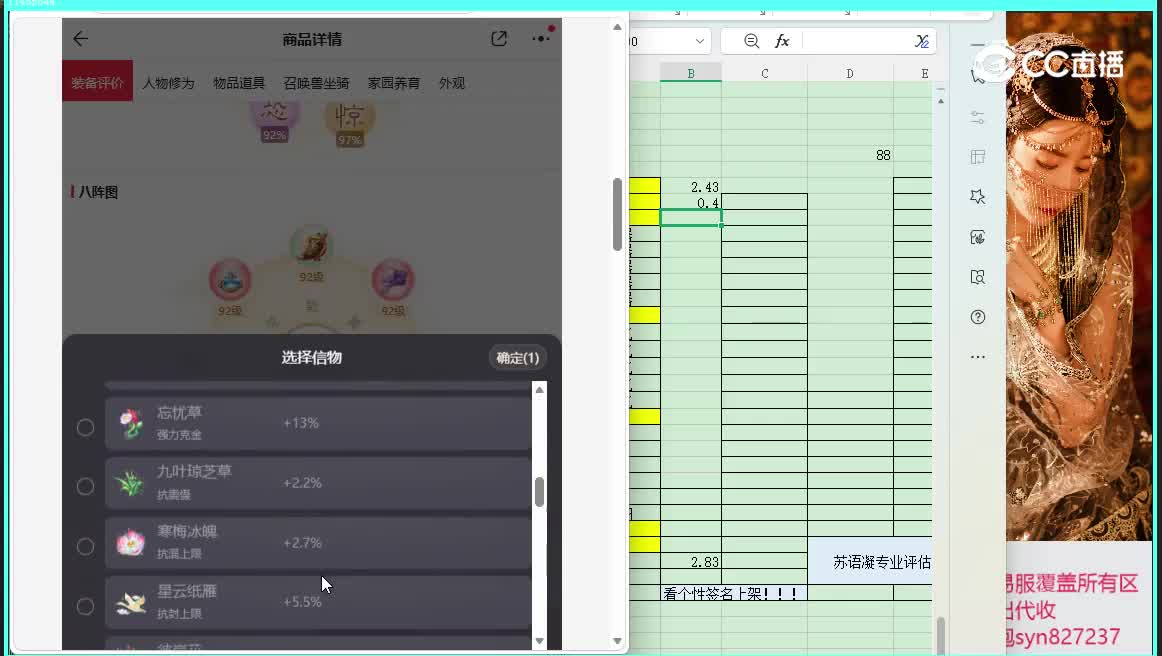
Task: Click the 信物 list scroll-down arrow
Action: click(x=540, y=641)
